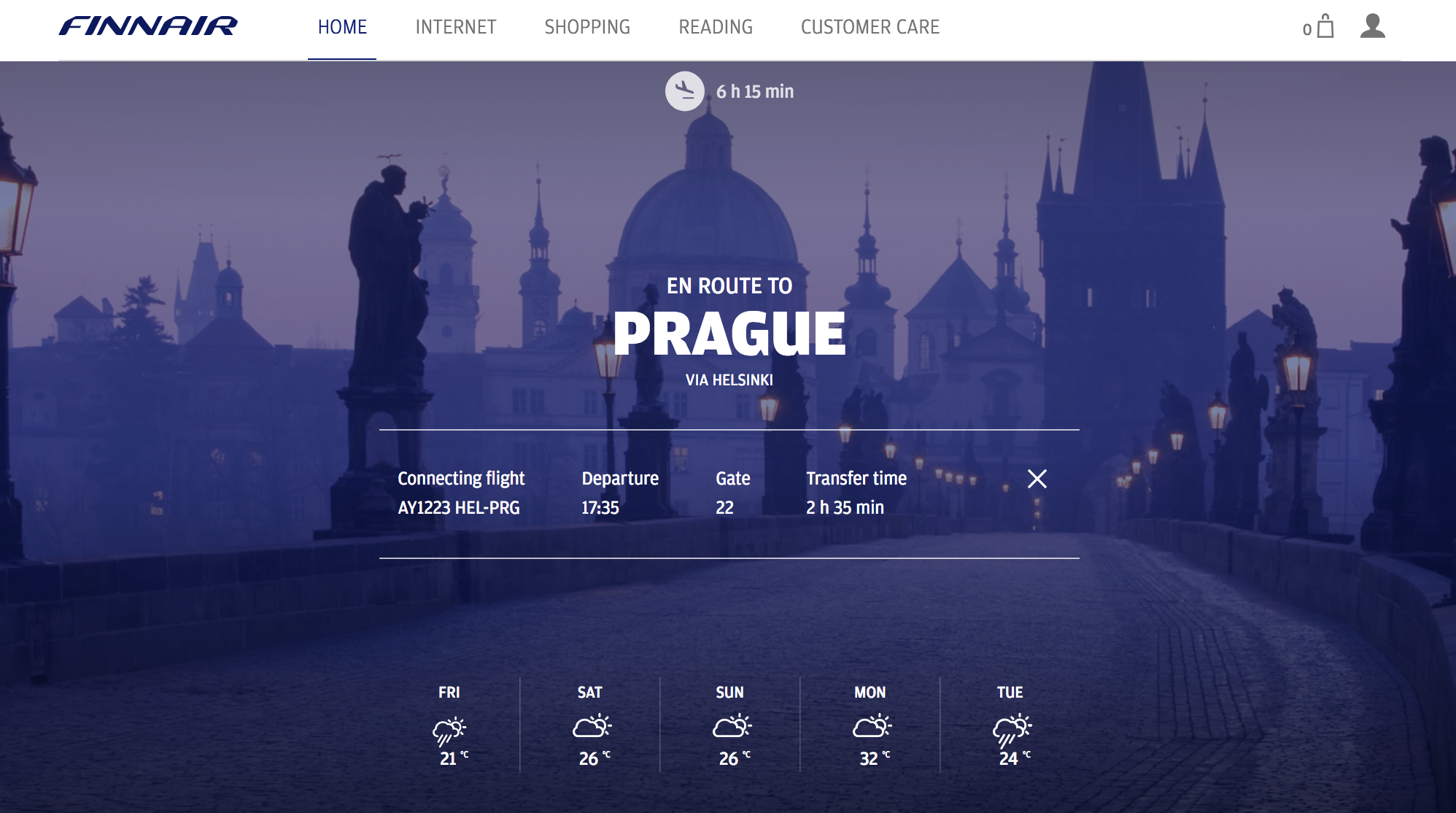Click the cart item count badge
This screenshot has height=813, width=1456.
(x=1306, y=28)
